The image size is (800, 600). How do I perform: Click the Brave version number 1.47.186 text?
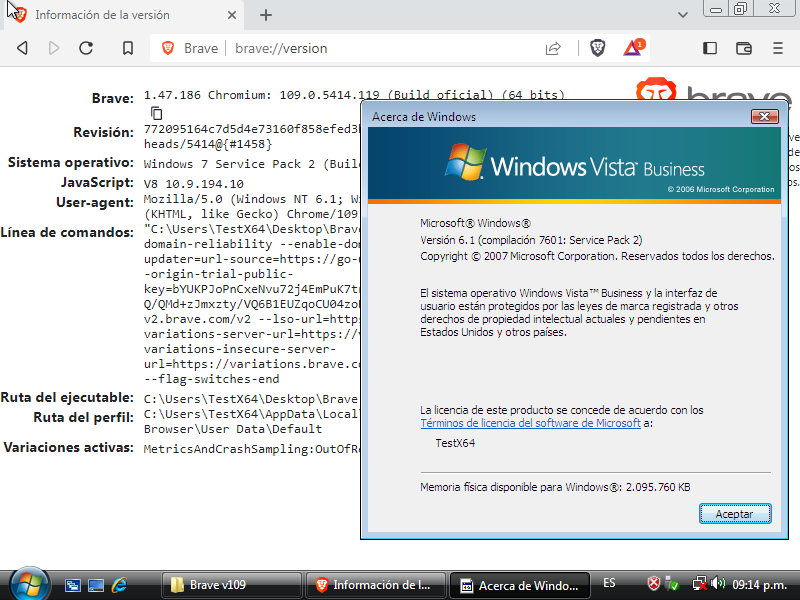coord(172,95)
